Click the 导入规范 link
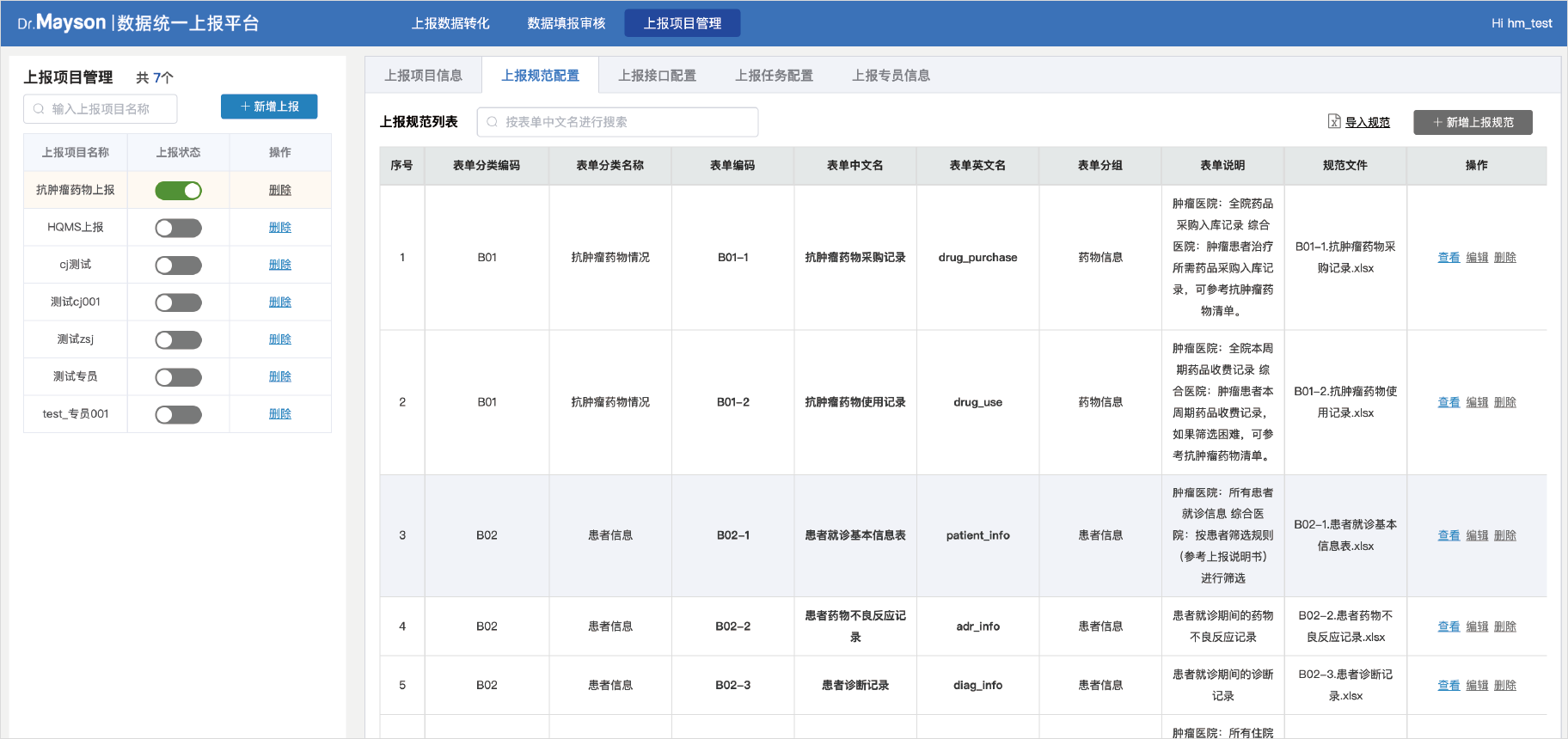Image resolution: width=1568 pixels, height=739 pixels. [x=1368, y=122]
